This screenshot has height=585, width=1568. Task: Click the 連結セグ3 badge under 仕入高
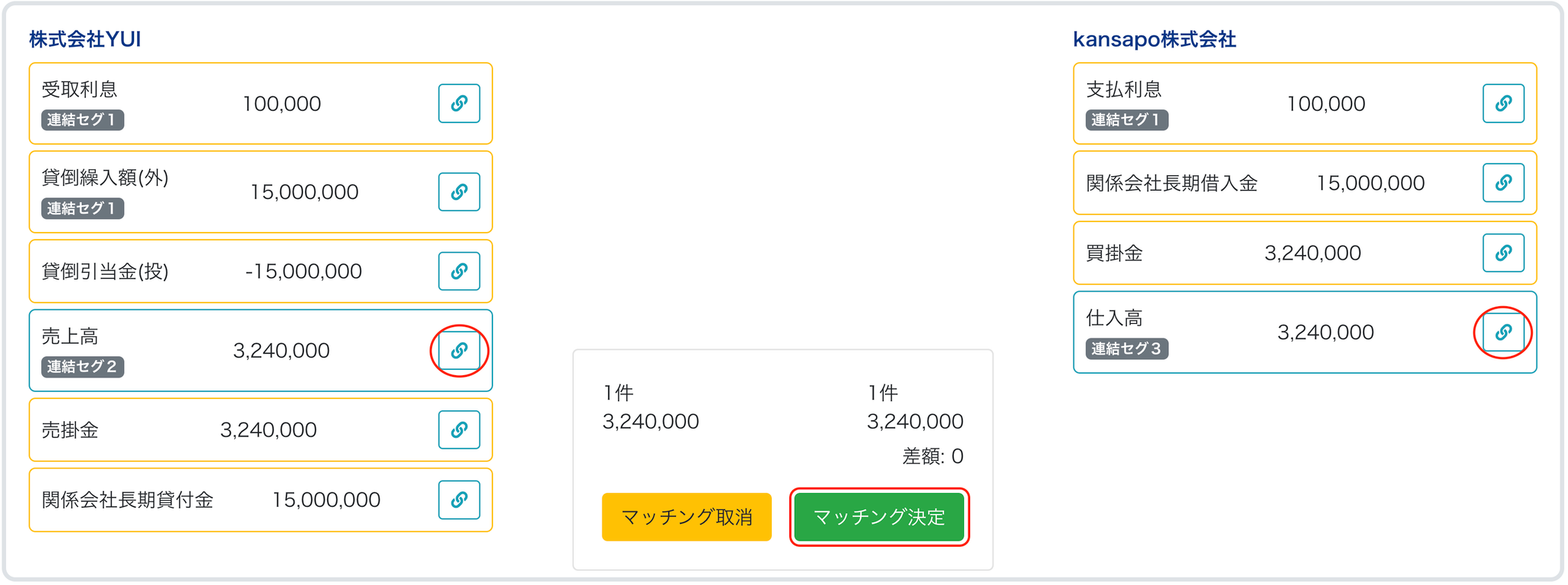[1127, 349]
